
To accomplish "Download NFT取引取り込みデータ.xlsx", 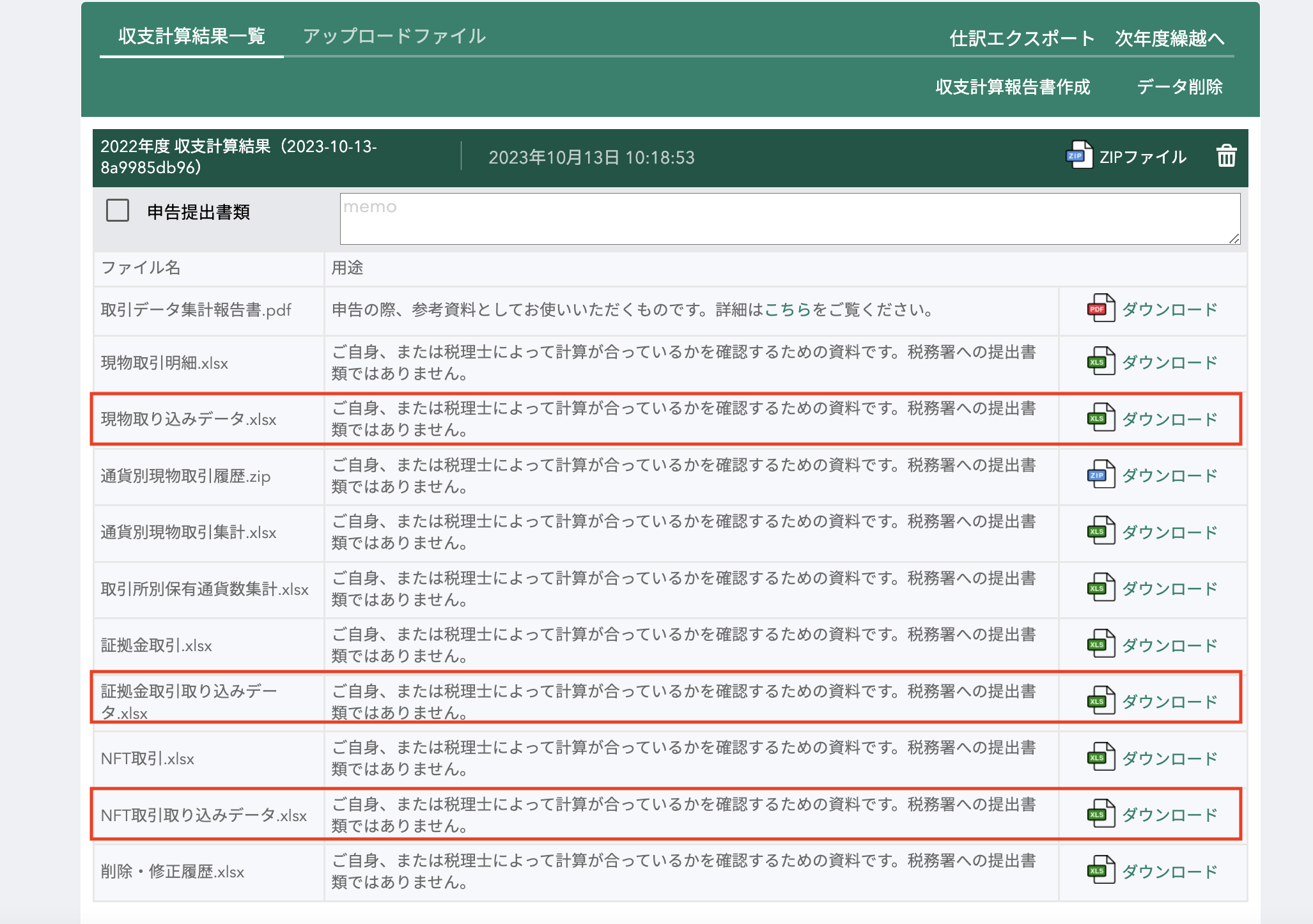I will (1170, 815).
